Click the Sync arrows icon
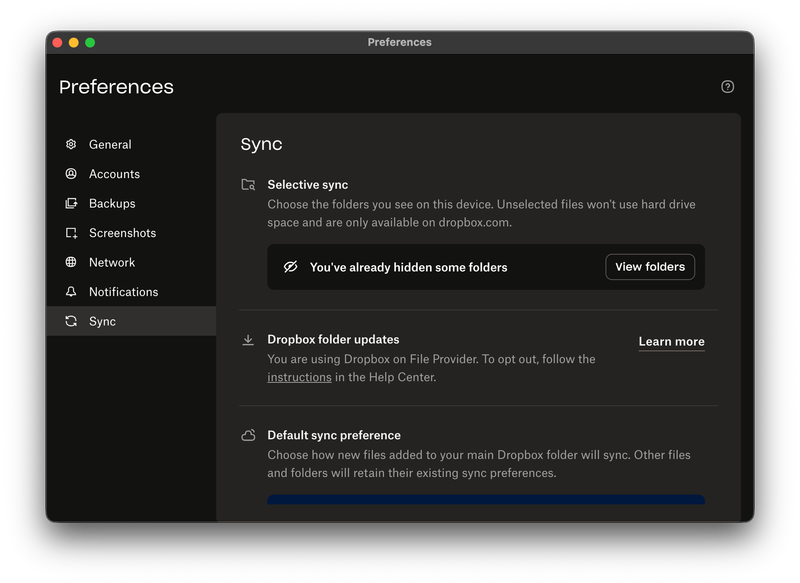The width and height of the screenshot is (800, 583). coord(71,322)
